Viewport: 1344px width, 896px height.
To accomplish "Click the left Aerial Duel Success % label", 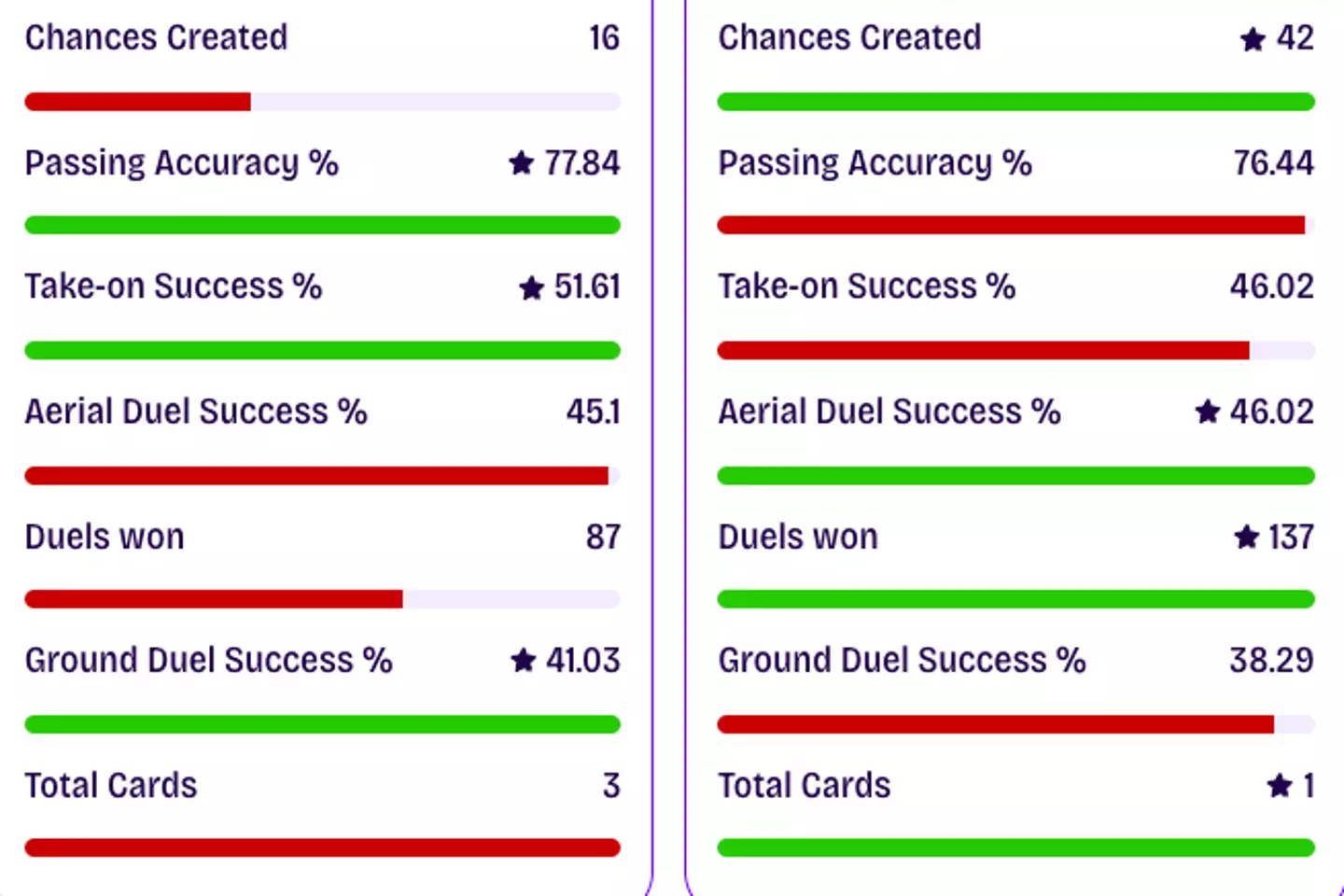I will [196, 412].
